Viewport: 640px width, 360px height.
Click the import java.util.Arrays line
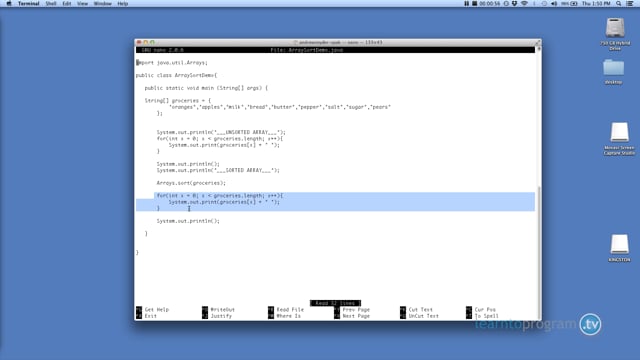(172, 62)
